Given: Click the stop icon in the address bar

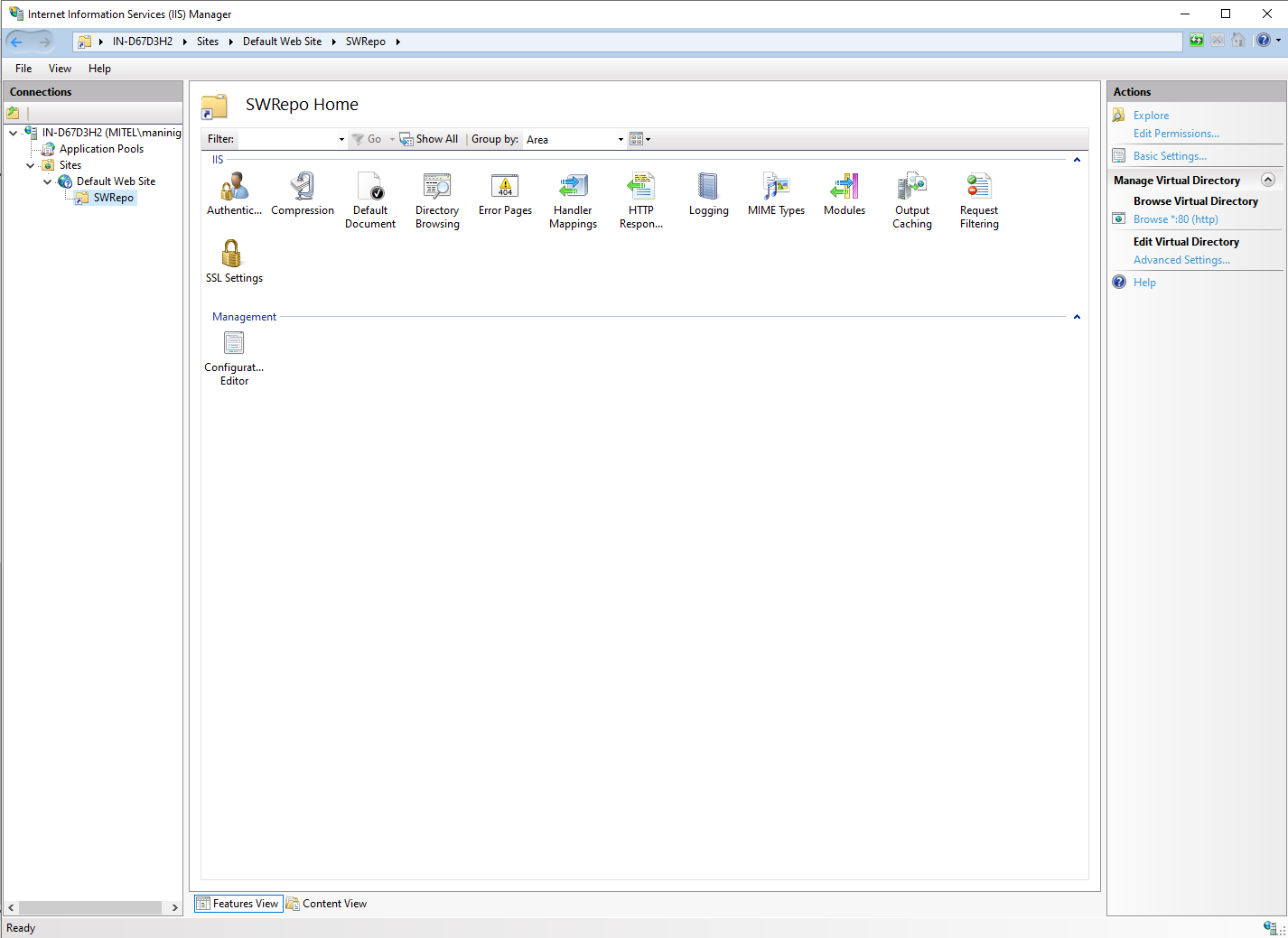Looking at the screenshot, I should (x=1218, y=41).
